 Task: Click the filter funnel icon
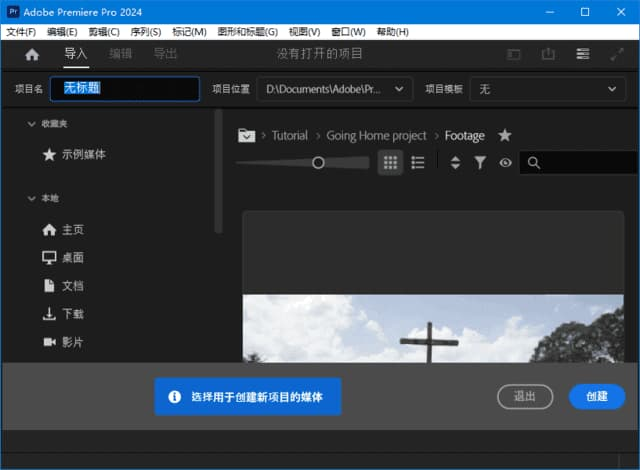(480, 163)
